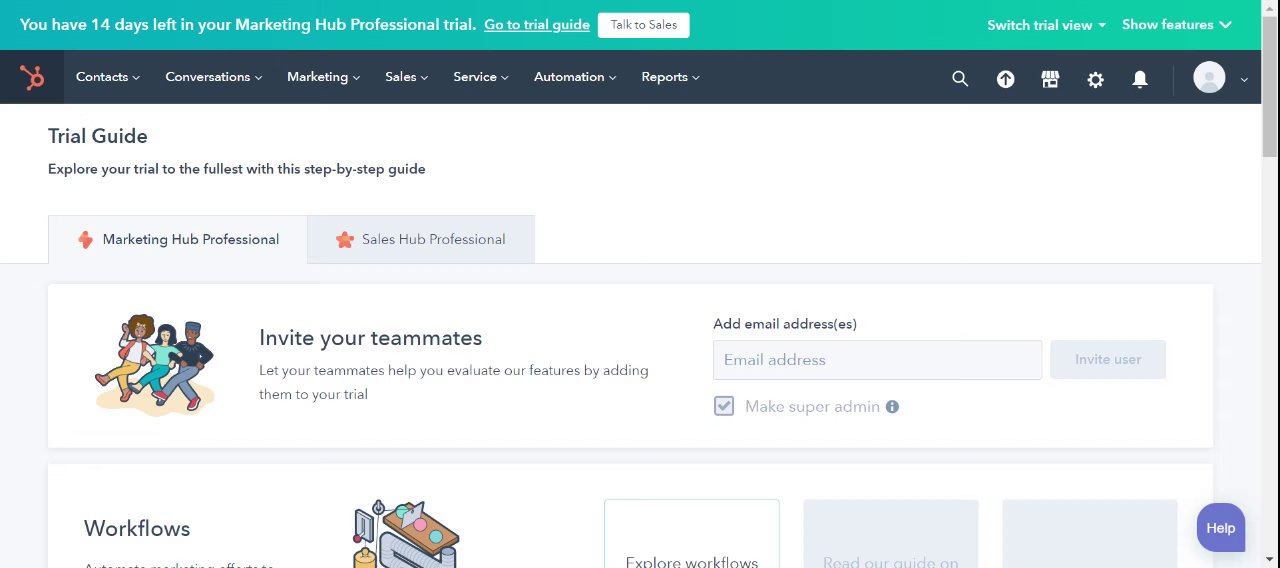The height and width of the screenshot is (568, 1280).
Task: Click the Trial Guide heading
Action: pos(98,136)
